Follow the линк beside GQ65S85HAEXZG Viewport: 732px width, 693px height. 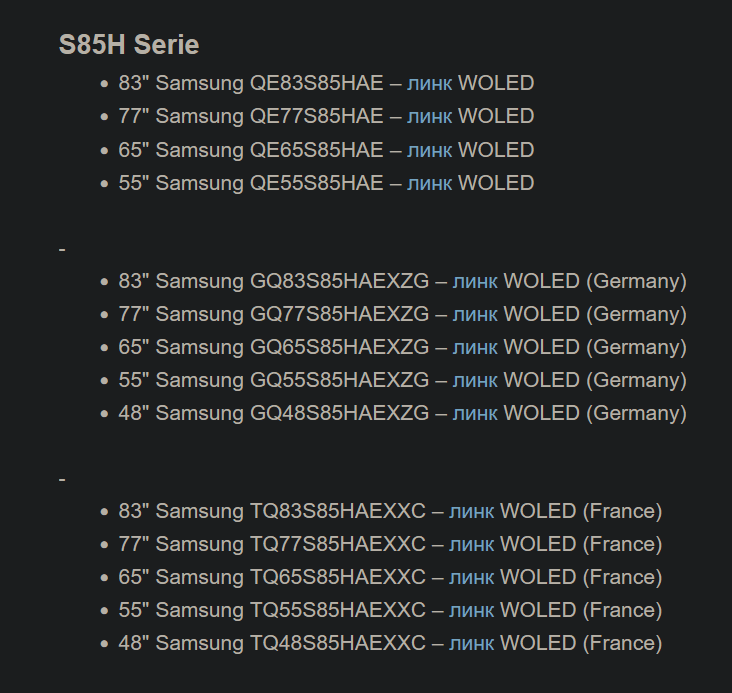point(475,348)
